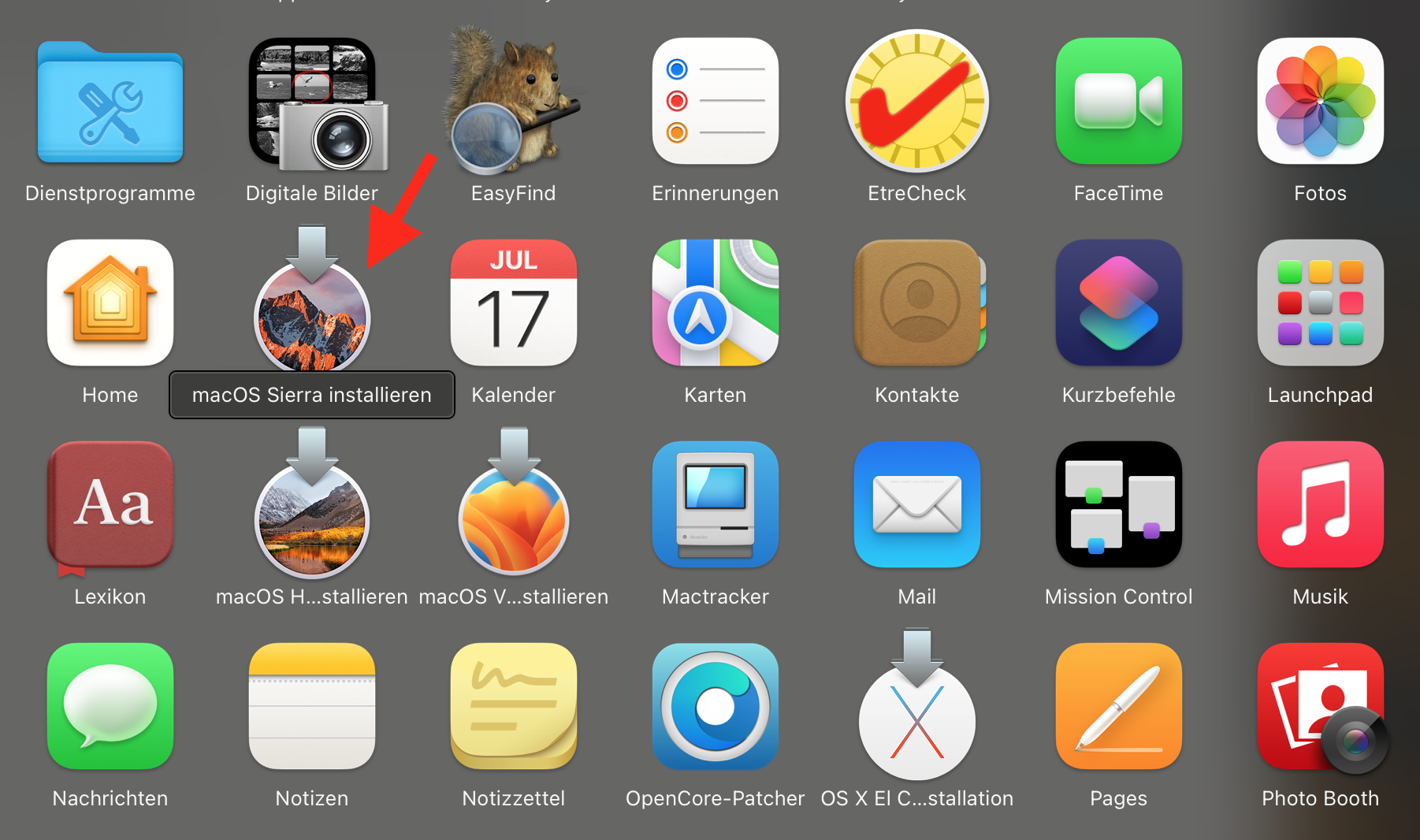
Task: Click the "Erinnerungen" name label
Action: (716, 193)
